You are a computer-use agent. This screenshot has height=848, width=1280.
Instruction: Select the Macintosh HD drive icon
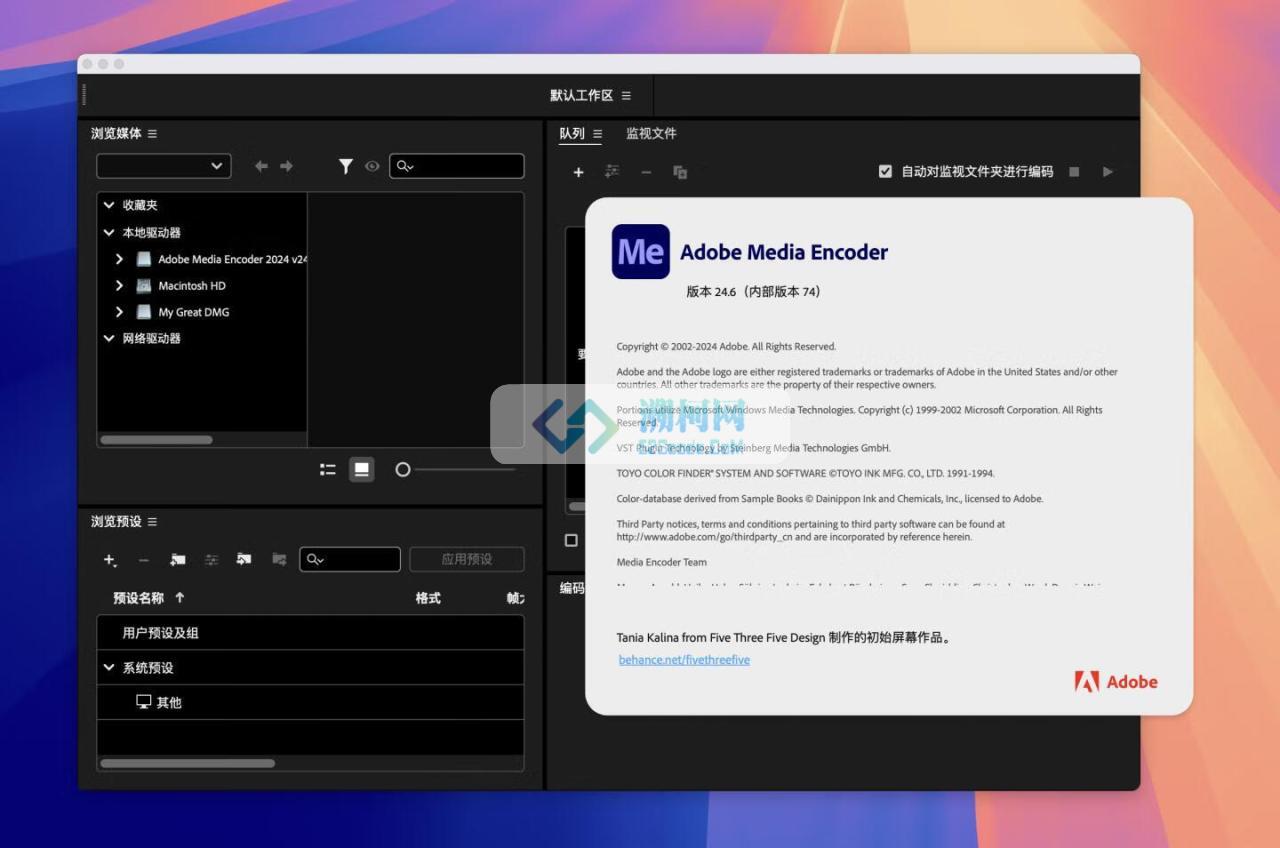tap(144, 285)
